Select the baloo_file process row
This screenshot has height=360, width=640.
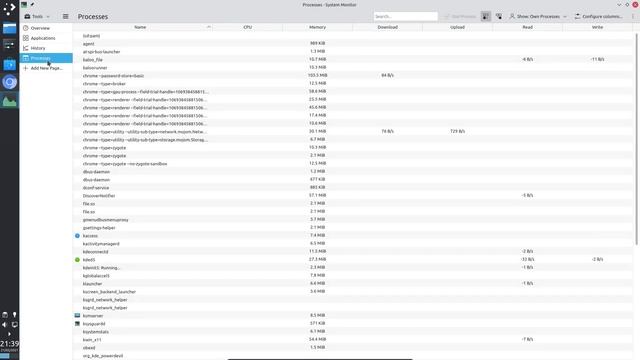(353, 60)
